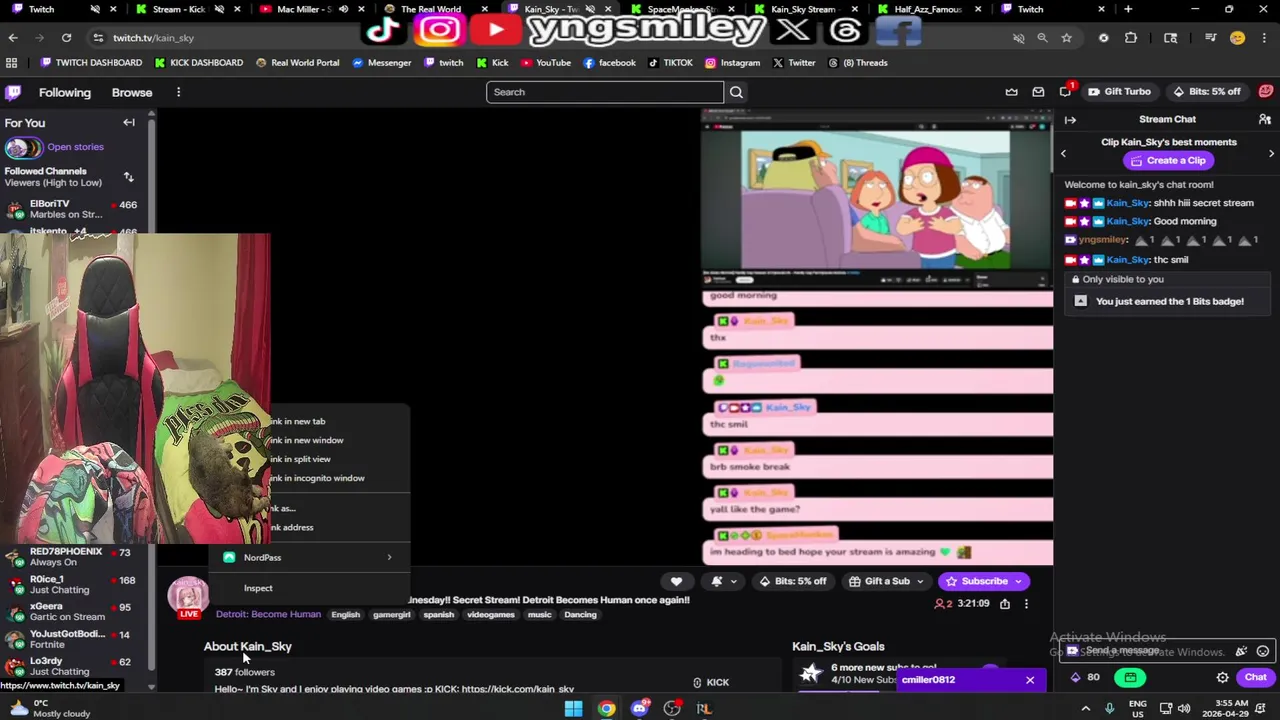
Task: Open Chrome bookmarks apps grid icon
Action: 11,62
